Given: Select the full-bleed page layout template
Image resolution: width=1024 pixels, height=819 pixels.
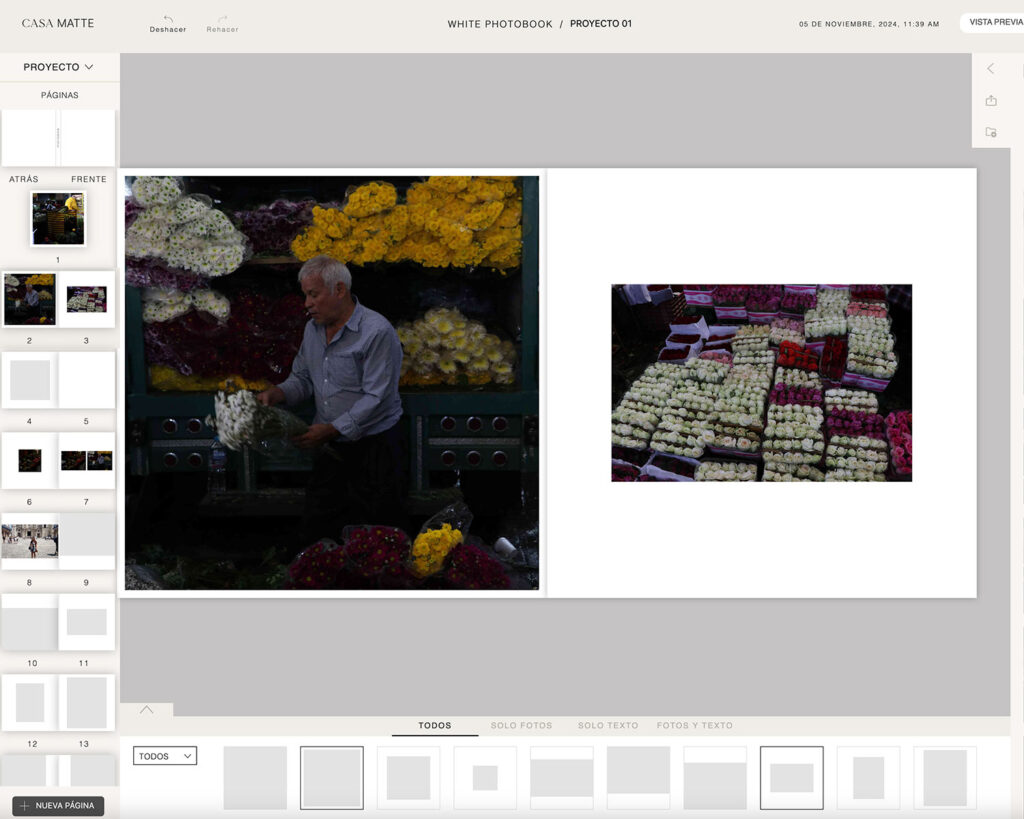Looking at the screenshot, I should tap(255, 777).
